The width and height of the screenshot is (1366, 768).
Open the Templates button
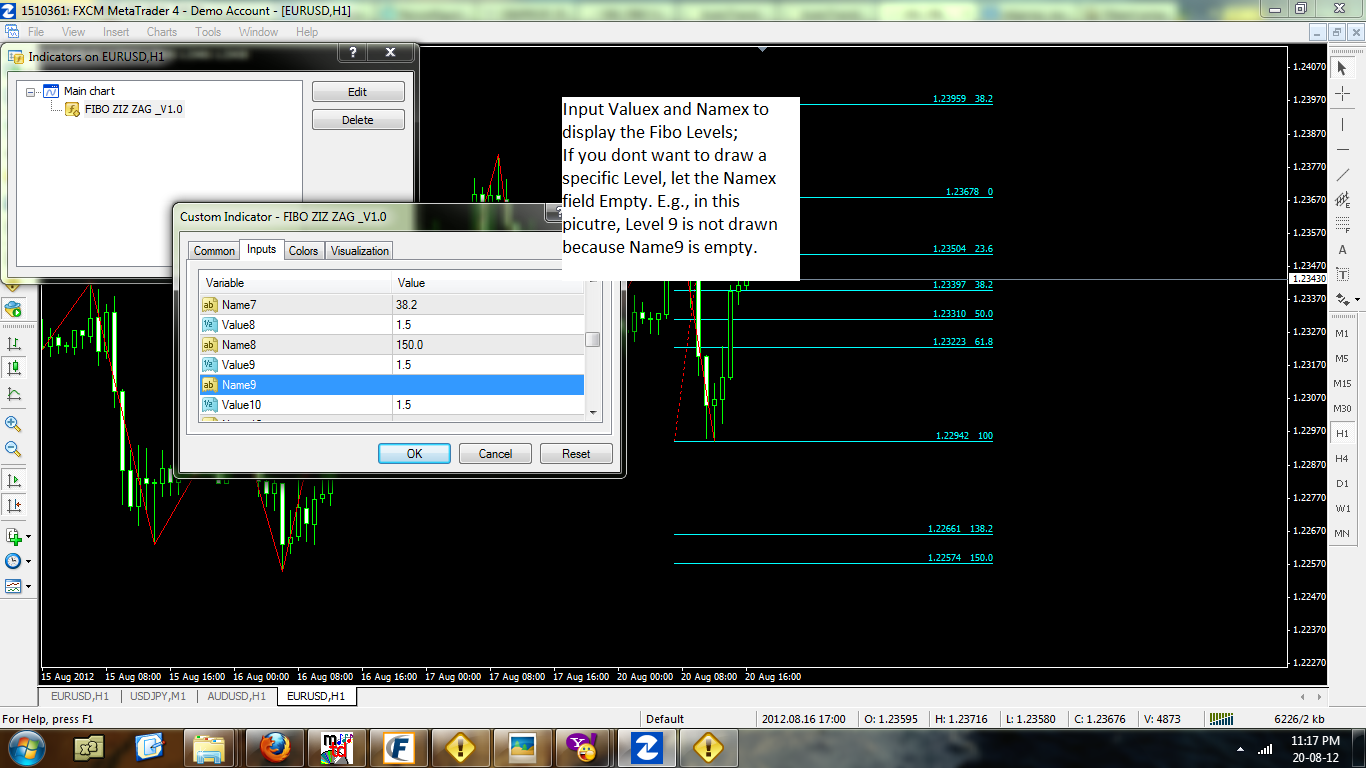pos(13,586)
